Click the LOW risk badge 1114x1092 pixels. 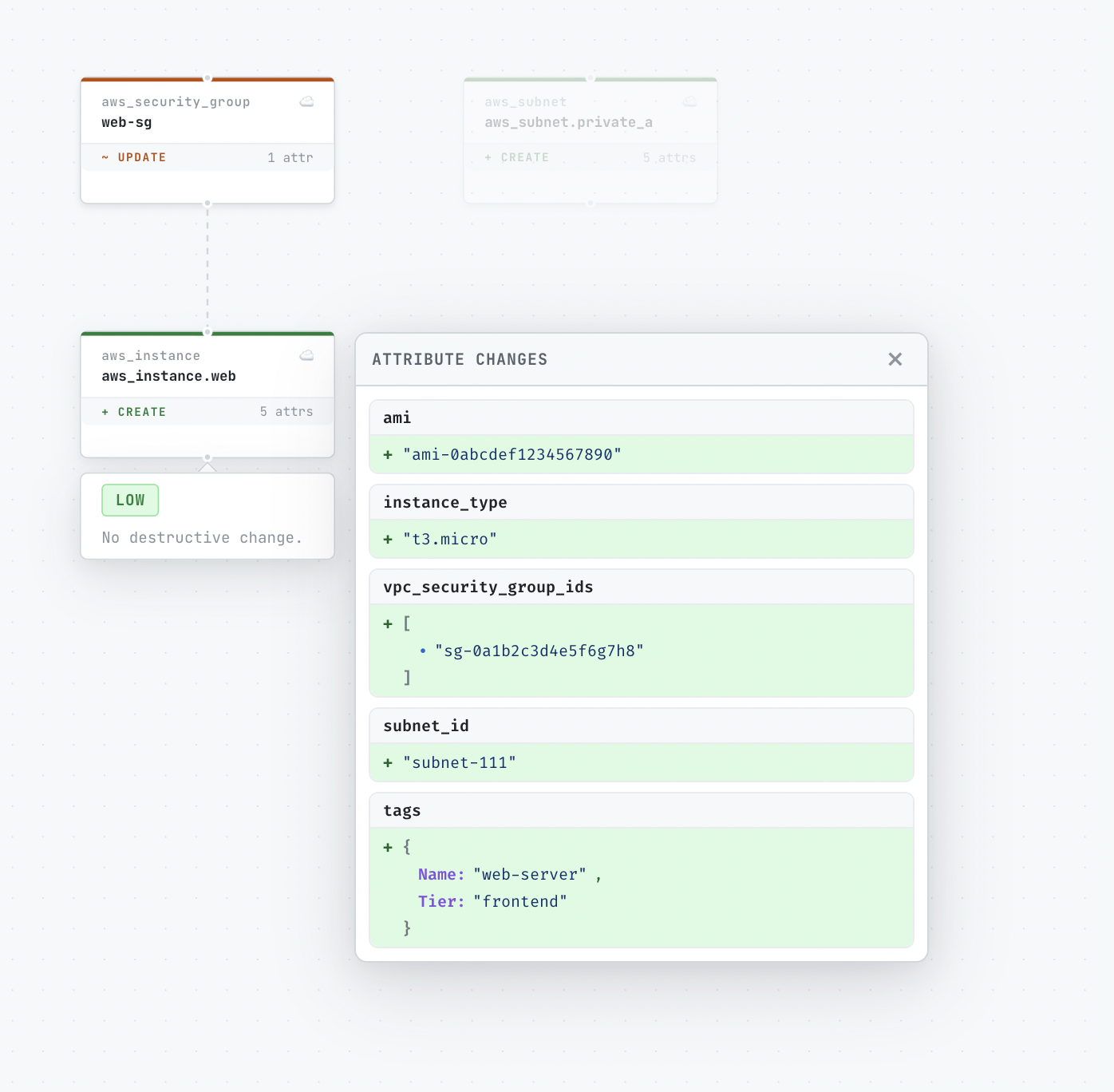pyautogui.click(x=130, y=500)
